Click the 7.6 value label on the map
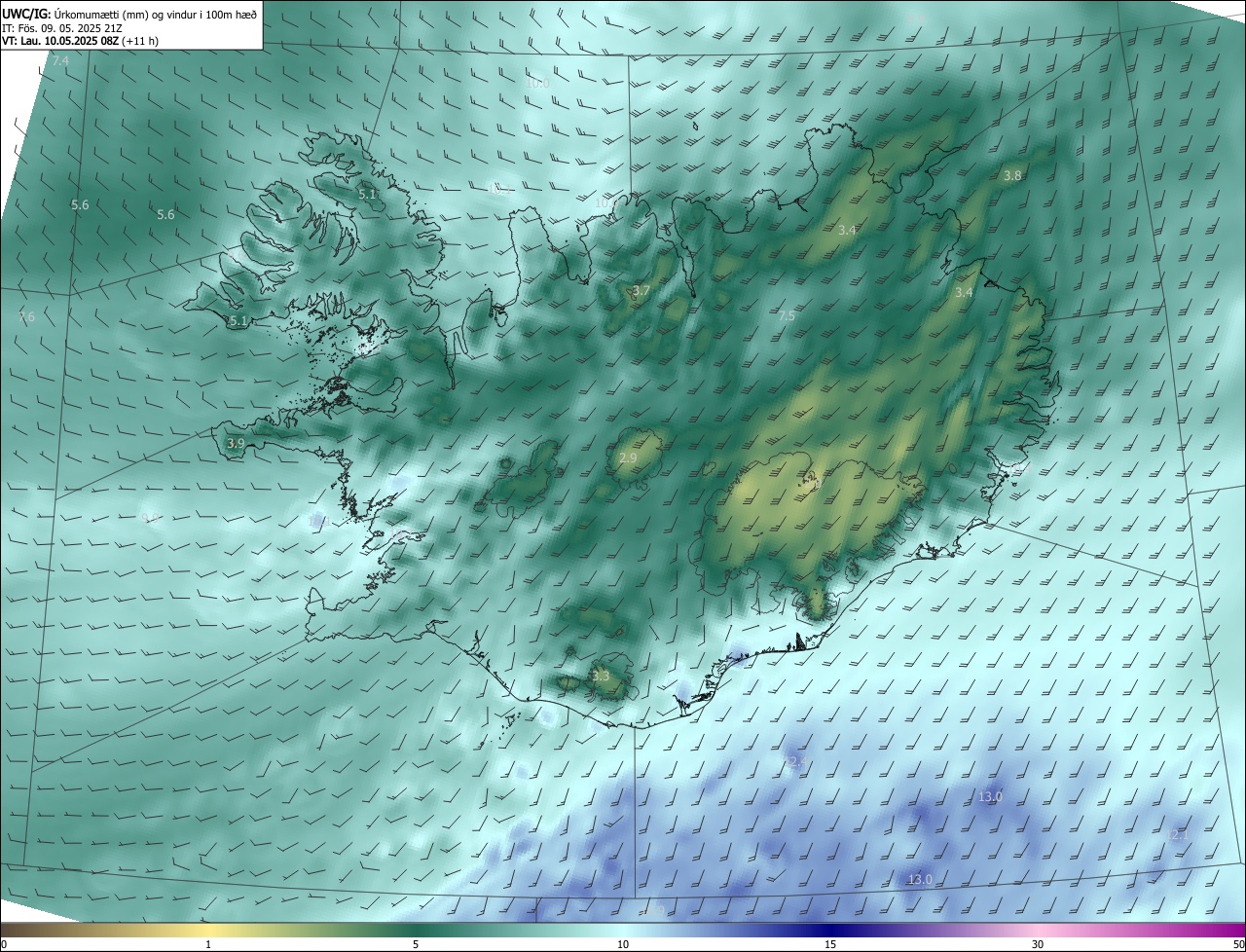 point(26,317)
